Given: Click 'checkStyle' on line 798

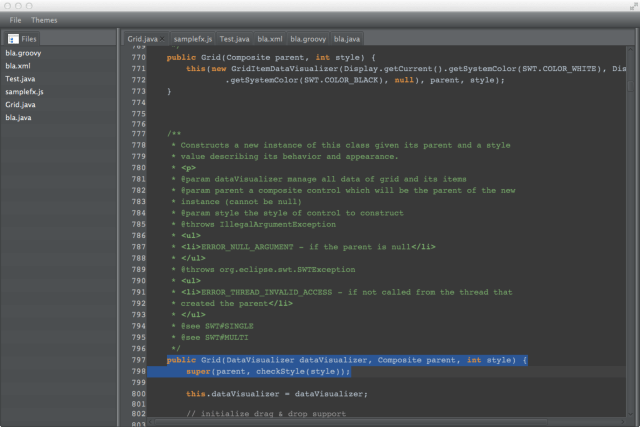Looking at the screenshot, I should coord(280,371).
